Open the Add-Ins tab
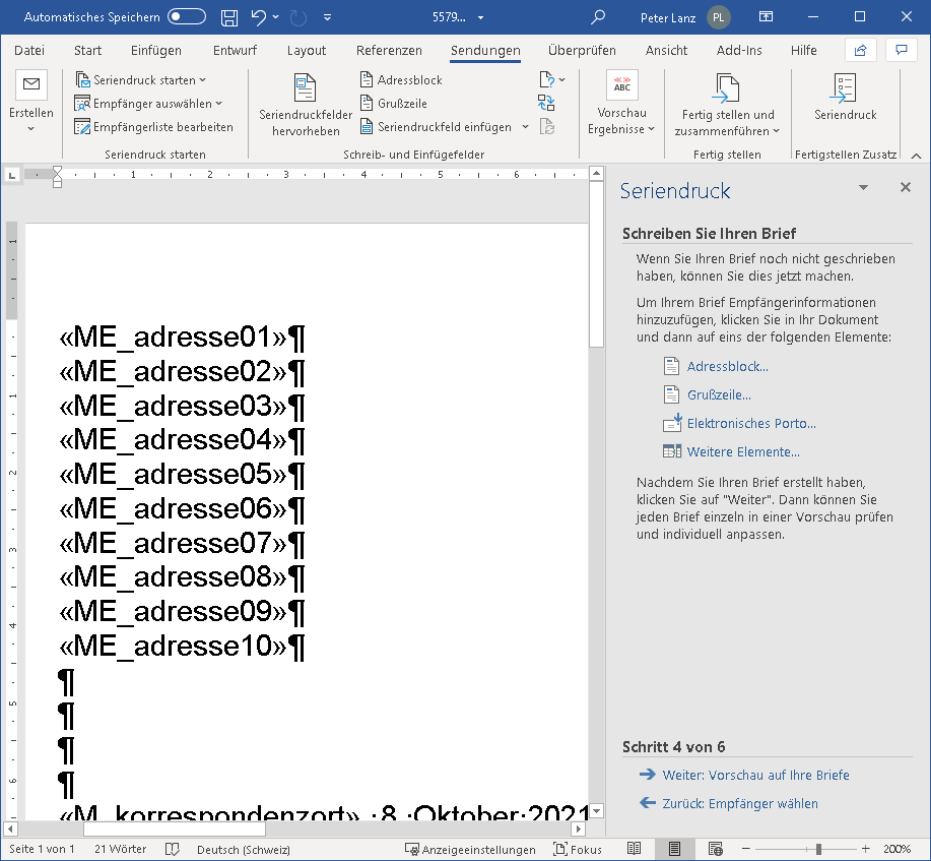The height and width of the screenshot is (861, 931). pos(739,50)
